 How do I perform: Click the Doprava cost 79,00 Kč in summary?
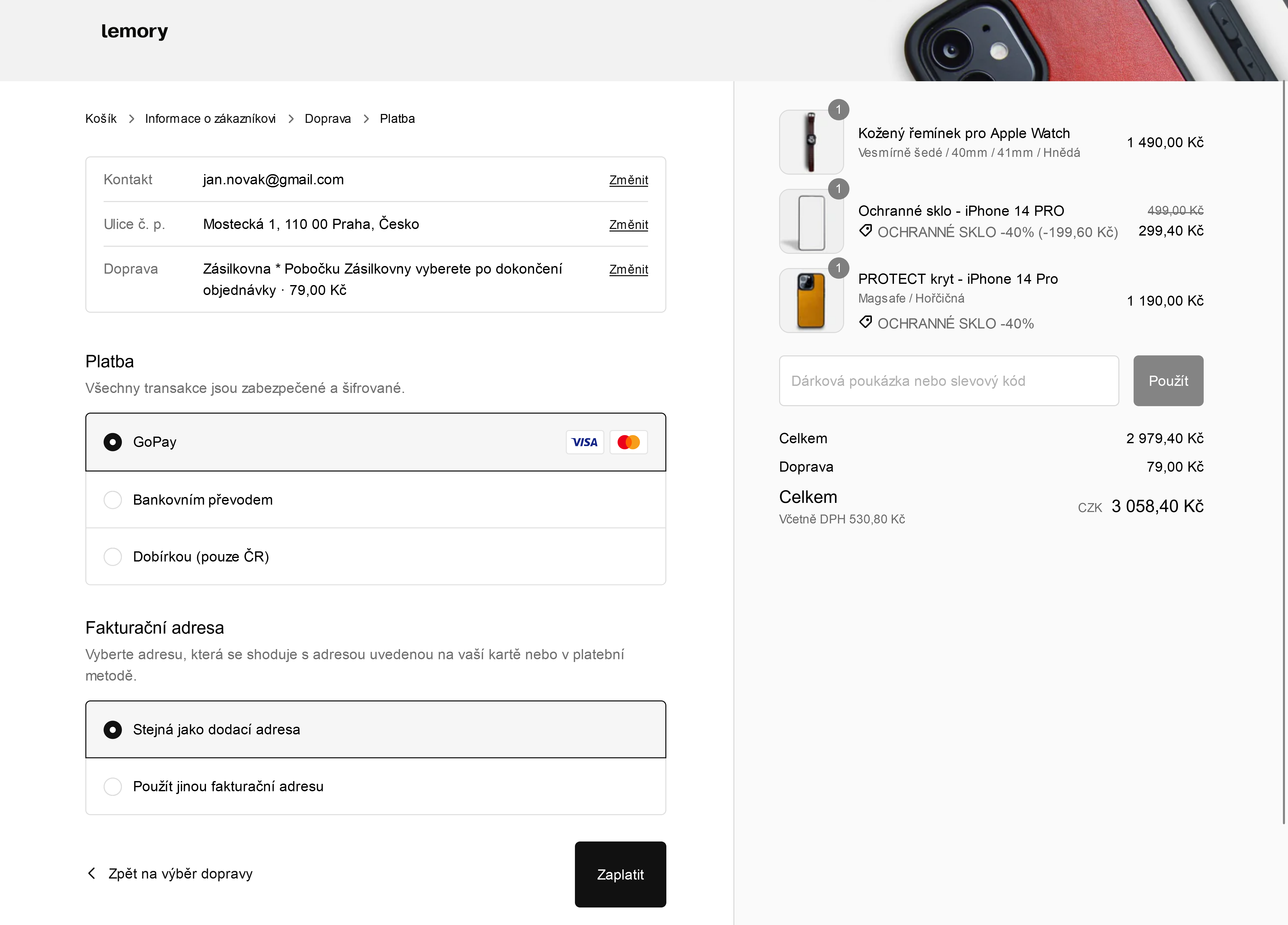tap(1175, 467)
